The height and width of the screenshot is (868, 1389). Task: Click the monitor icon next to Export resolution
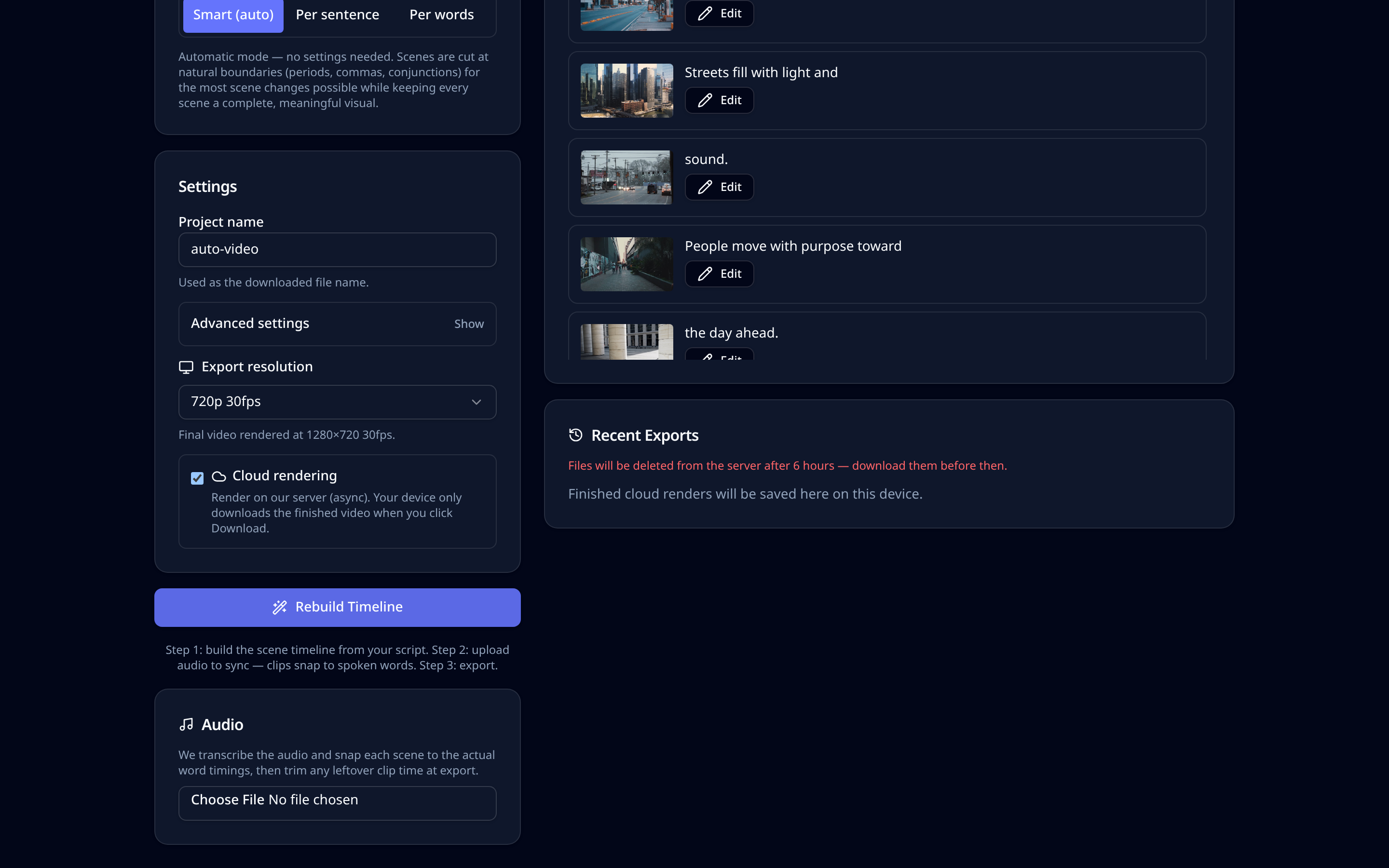[x=186, y=367]
